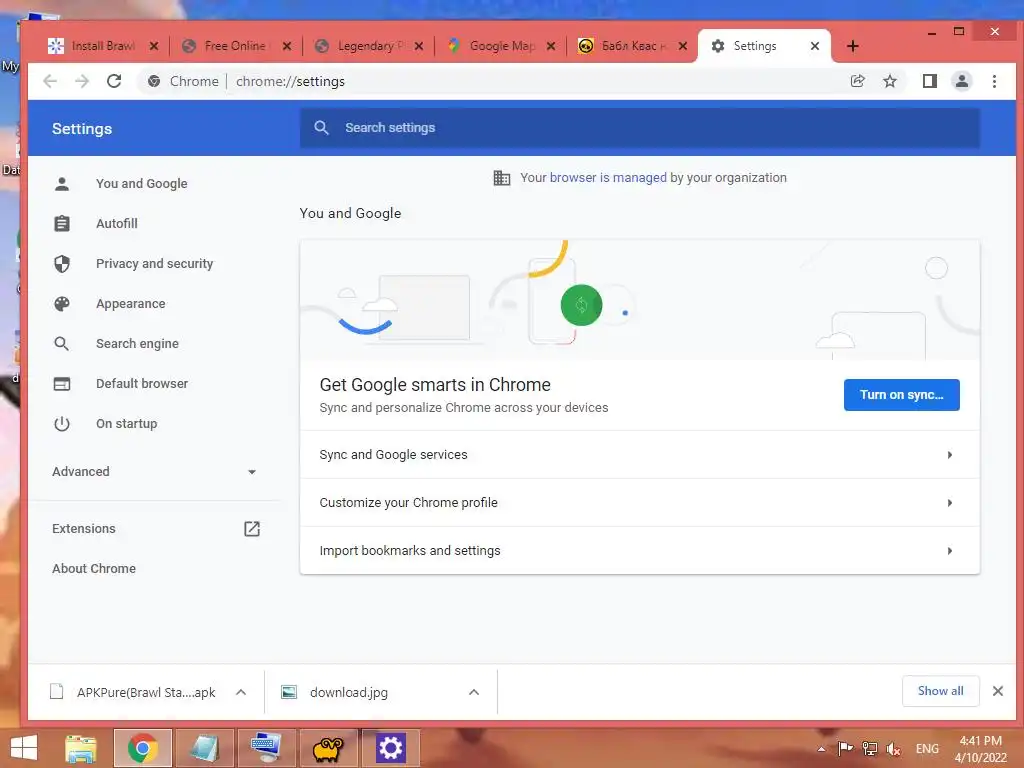Bookmark this tab with the star icon

[889, 81]
